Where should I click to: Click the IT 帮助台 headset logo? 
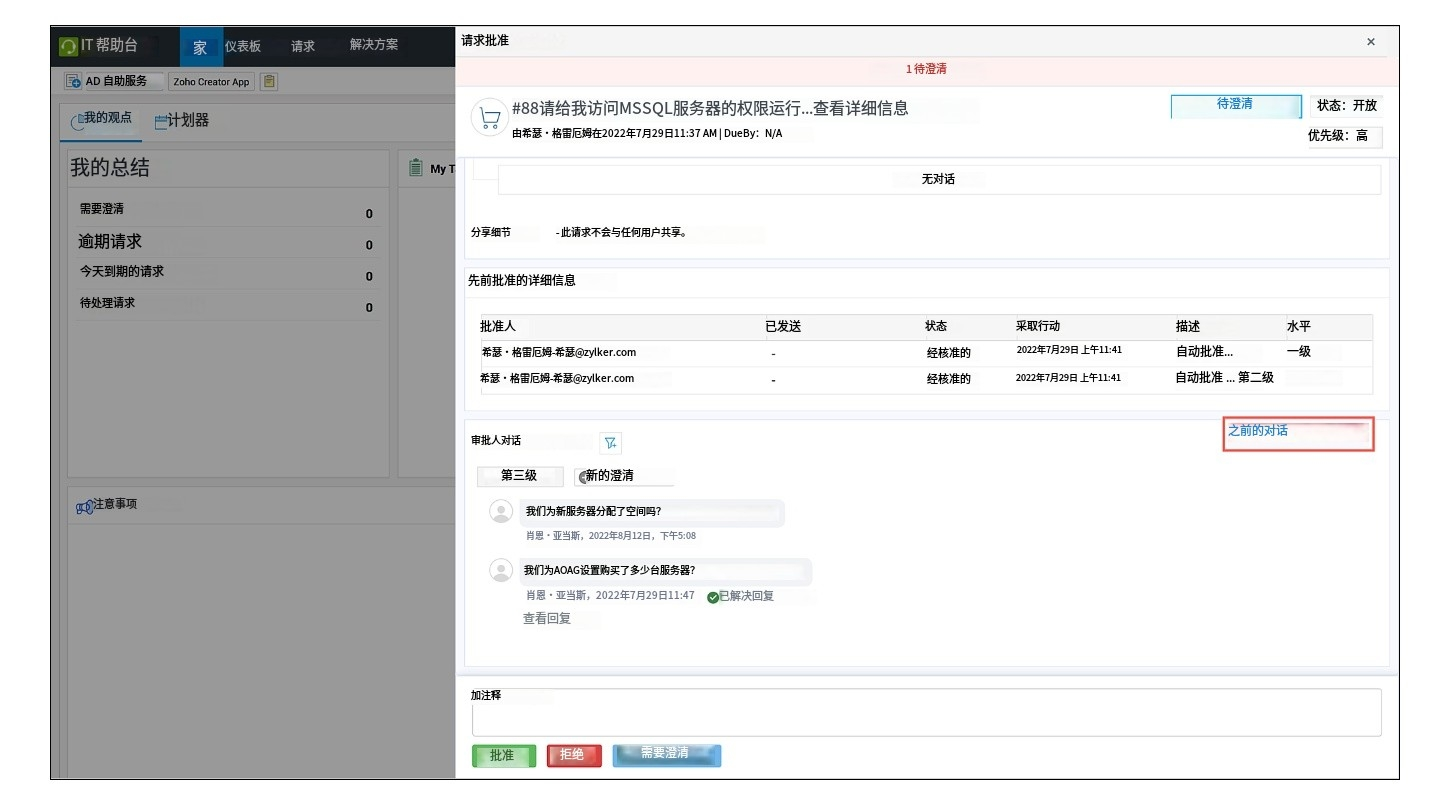[68, 47]
